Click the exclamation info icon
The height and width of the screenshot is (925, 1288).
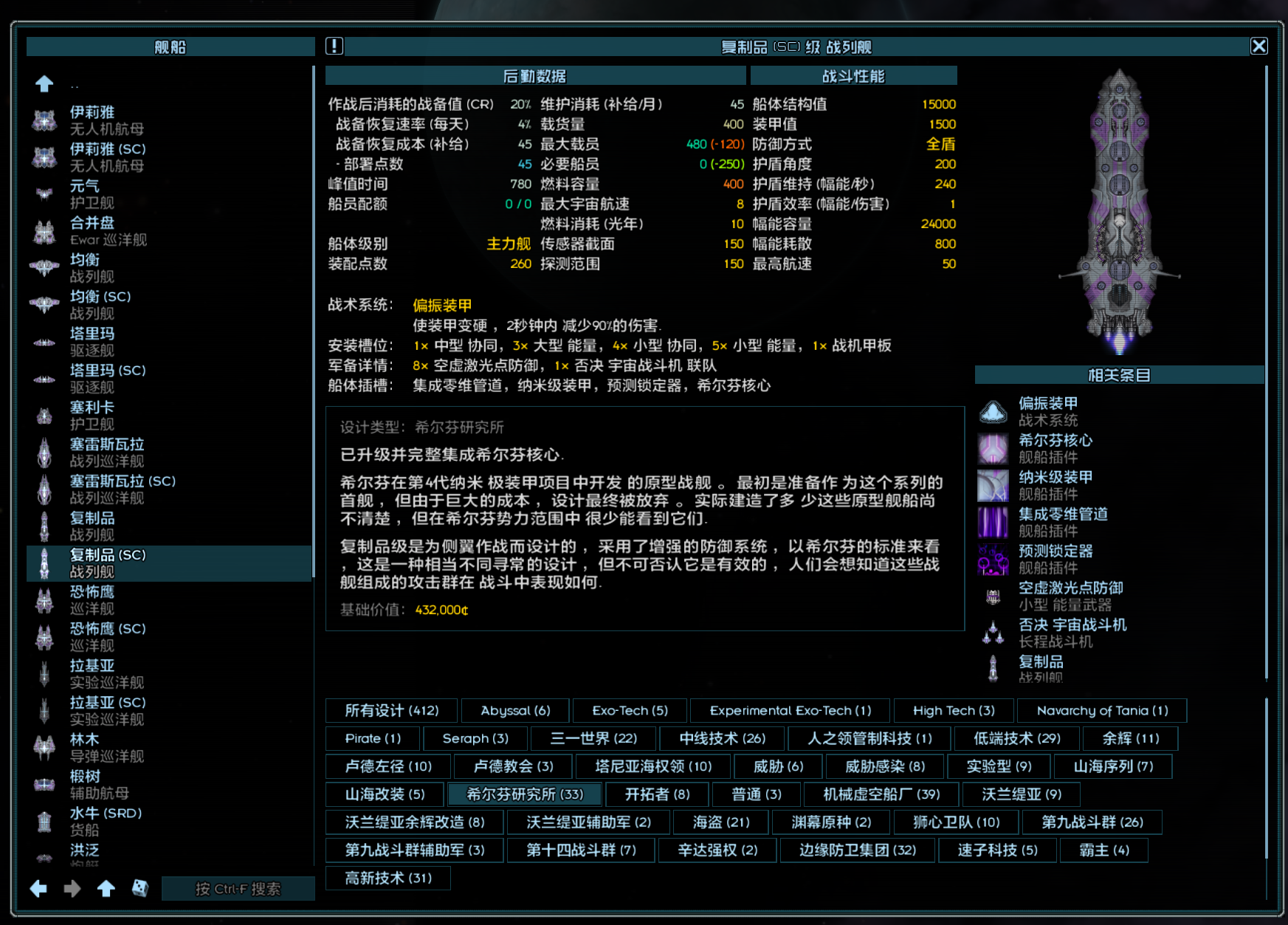(x=334, y=47)
